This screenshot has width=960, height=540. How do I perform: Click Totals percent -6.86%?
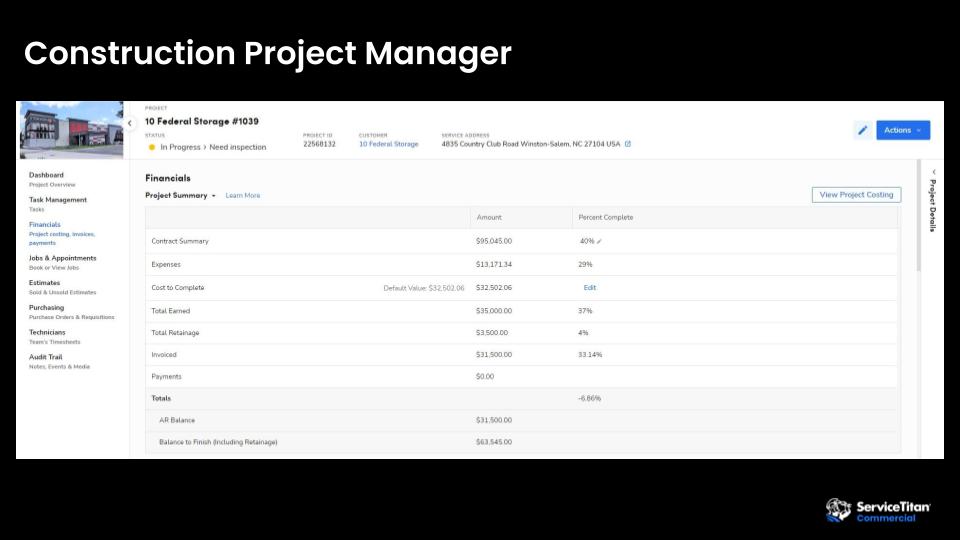[x=590, y=398]
